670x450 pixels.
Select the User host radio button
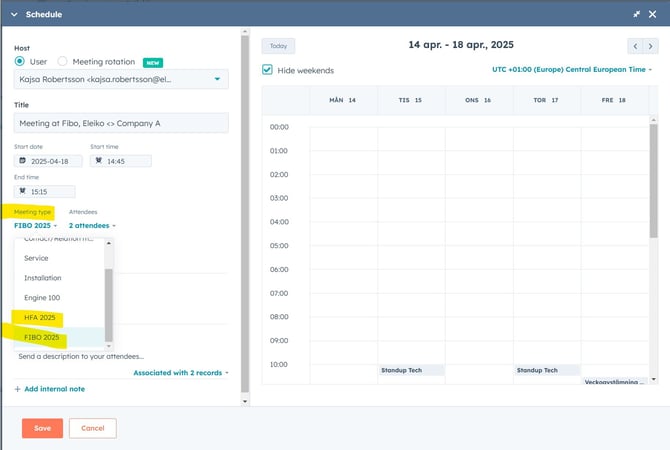click(x=20, y=62)
